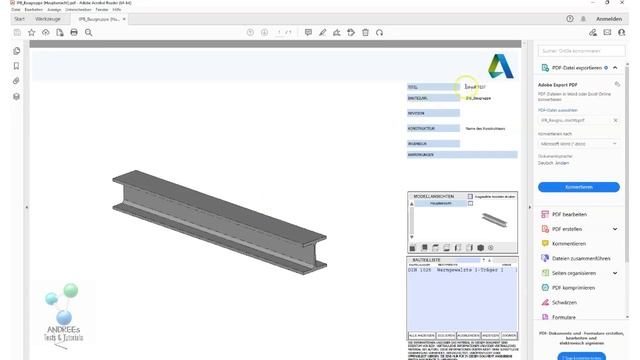Click the rotate icon in toolbar
Screen dimensions: 640x360
click(x=380, y=32)
